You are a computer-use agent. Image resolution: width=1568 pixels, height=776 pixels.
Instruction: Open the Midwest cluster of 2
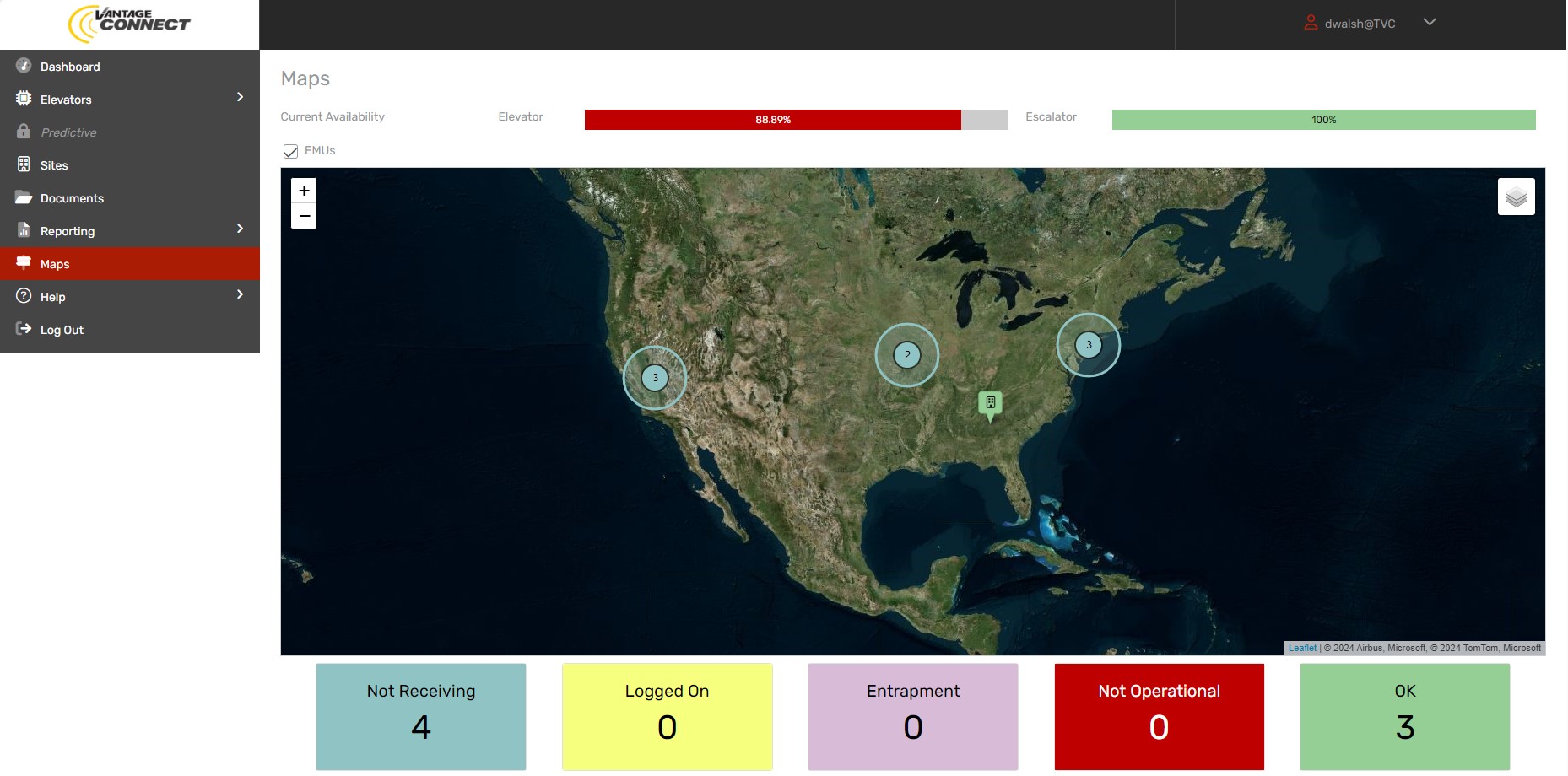coord(907,355)
